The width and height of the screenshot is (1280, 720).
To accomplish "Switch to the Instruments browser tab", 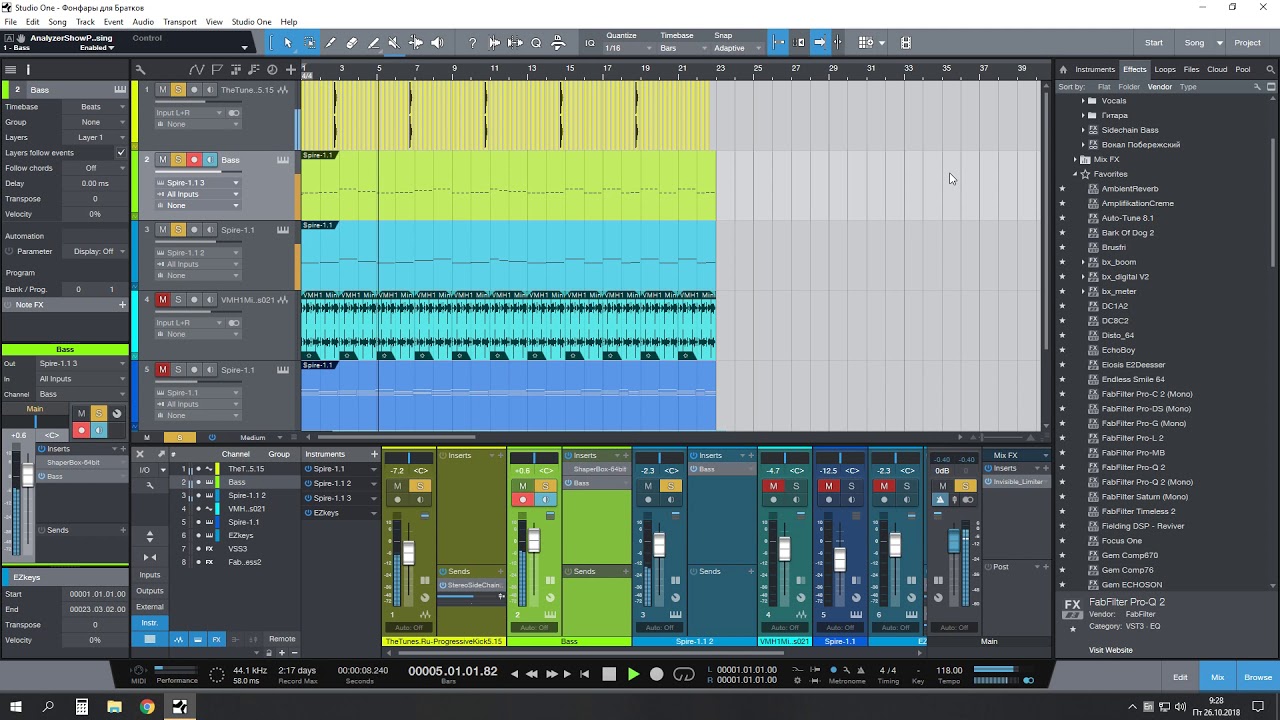I will pyautogui.click(x=1095, y=70).
